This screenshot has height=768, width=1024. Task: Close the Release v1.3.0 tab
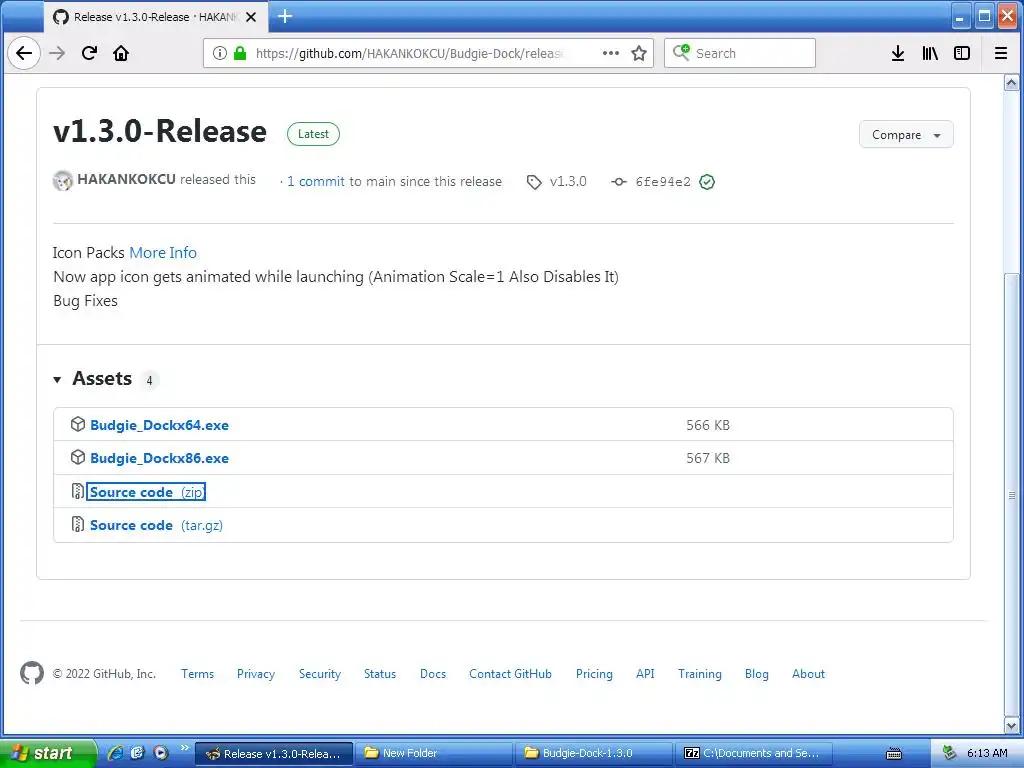point(251,17)
